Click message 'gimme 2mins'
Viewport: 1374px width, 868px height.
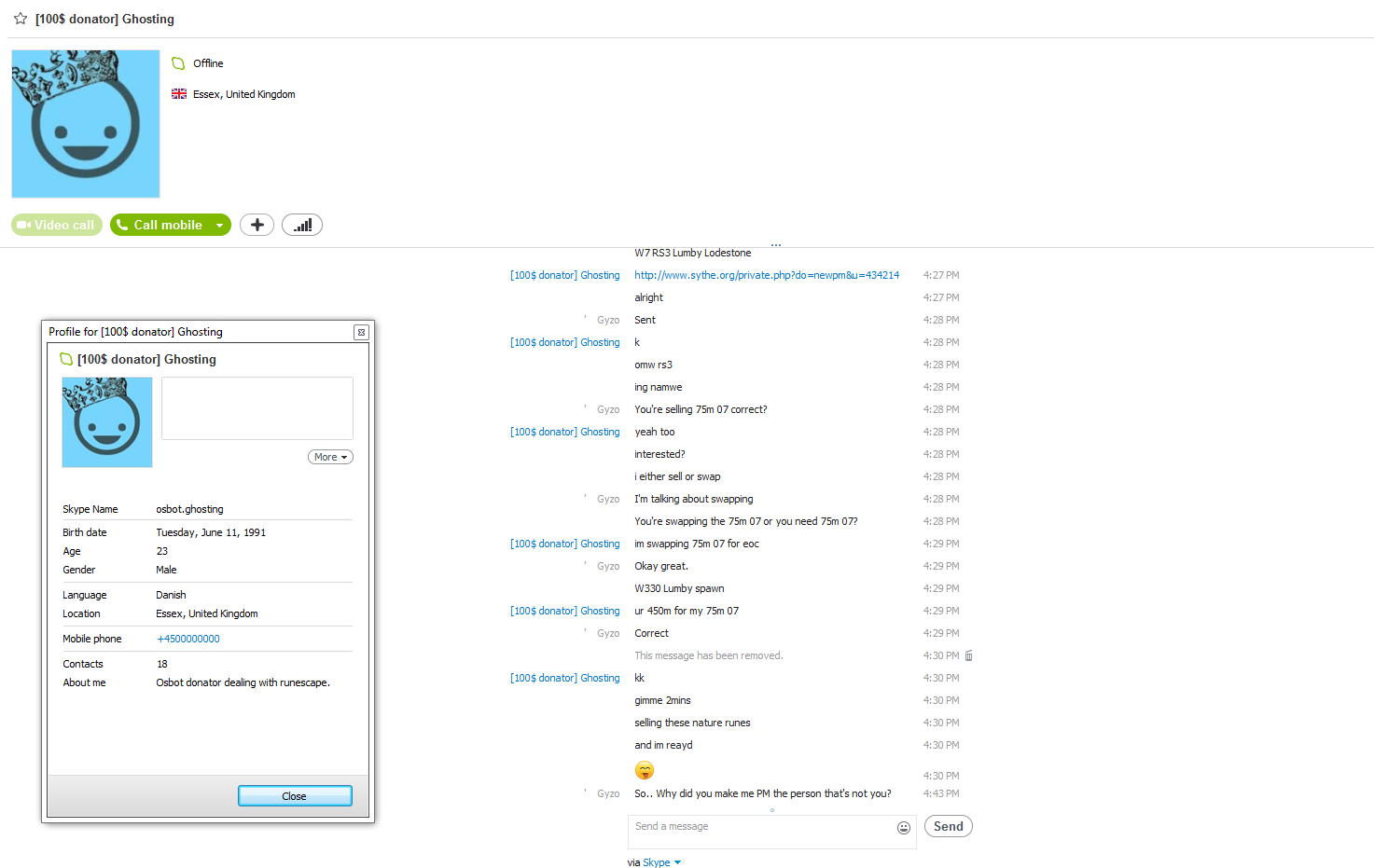(662, 700)
